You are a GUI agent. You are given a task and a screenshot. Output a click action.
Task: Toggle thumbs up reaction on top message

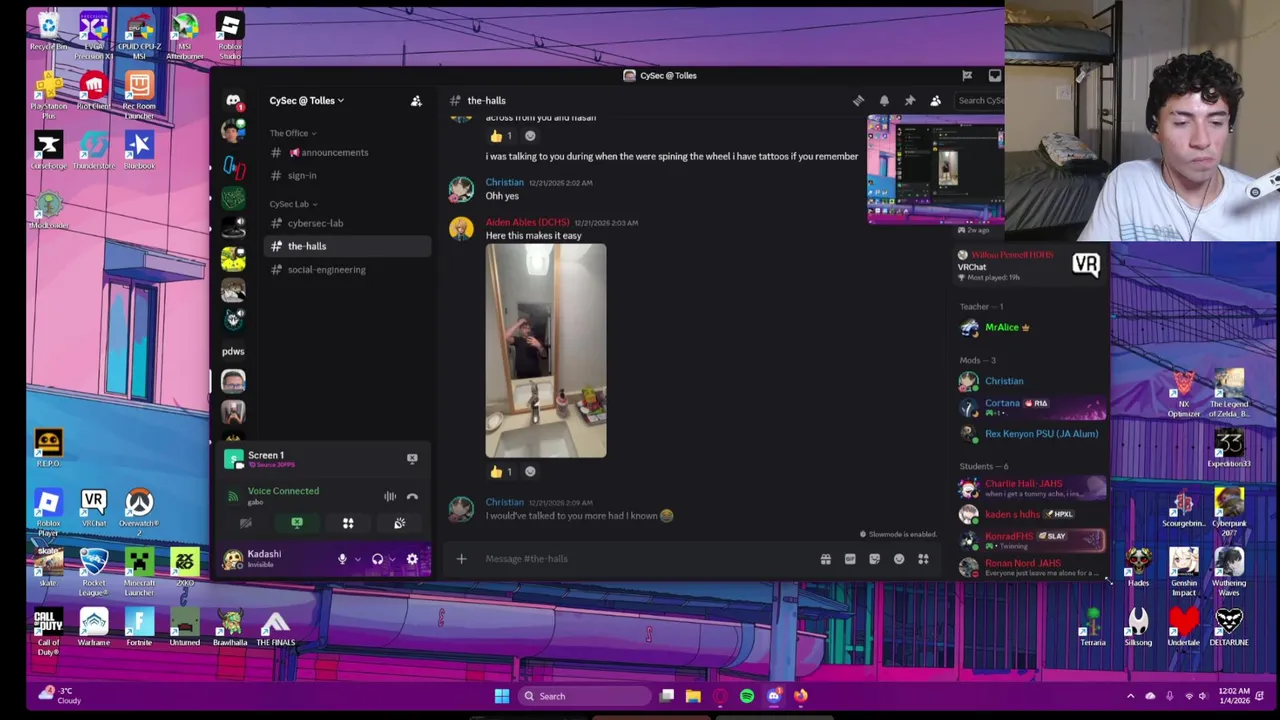pos(502,136)
